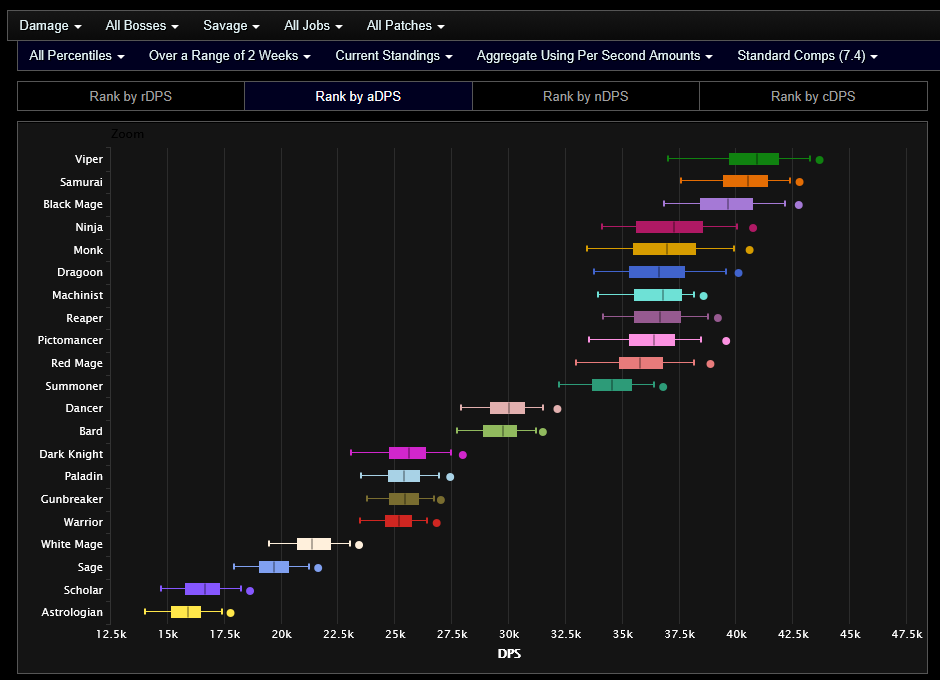Click the Sage outlier dot
This screenshot has width=940, height=680.
point(318,568)
